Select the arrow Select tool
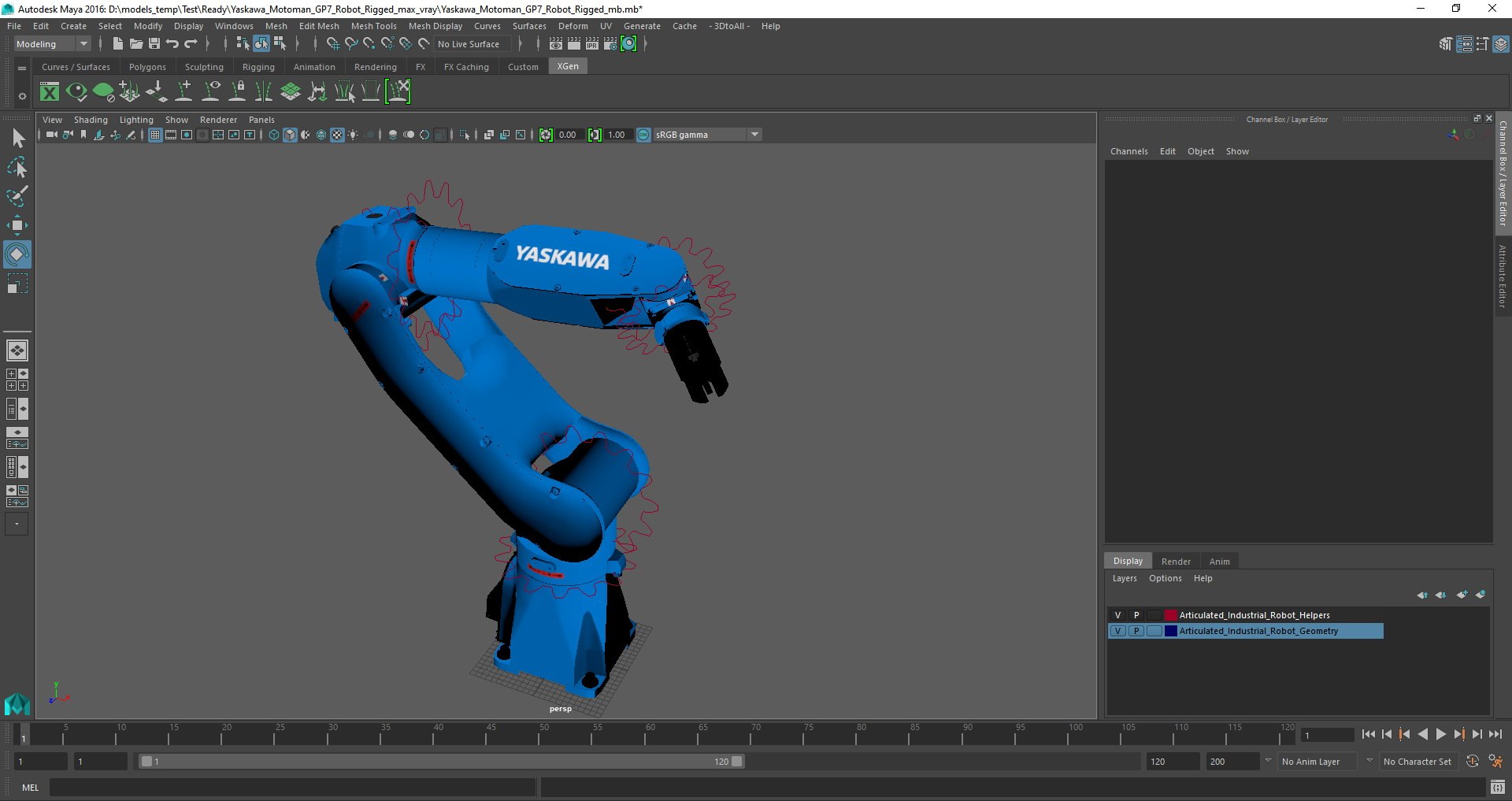 (x=18, y=139)
